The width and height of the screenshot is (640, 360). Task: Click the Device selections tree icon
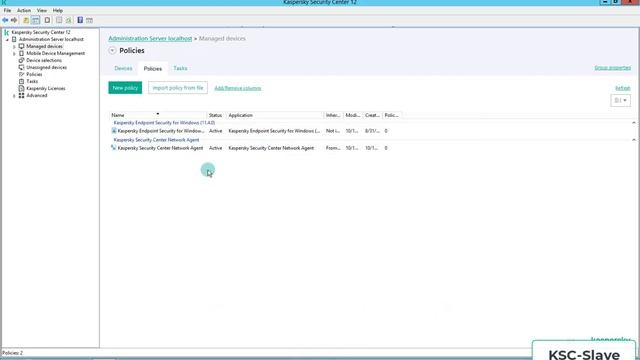pos(22,60)
